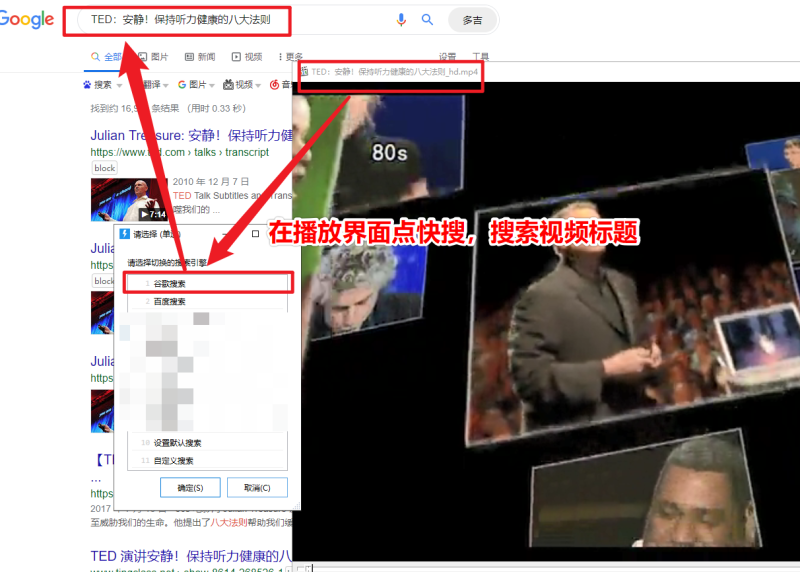The height and width of the screenshot is (572, 800).
Task: Select 百度搜索 in the engine list
Action: [208, 302]
